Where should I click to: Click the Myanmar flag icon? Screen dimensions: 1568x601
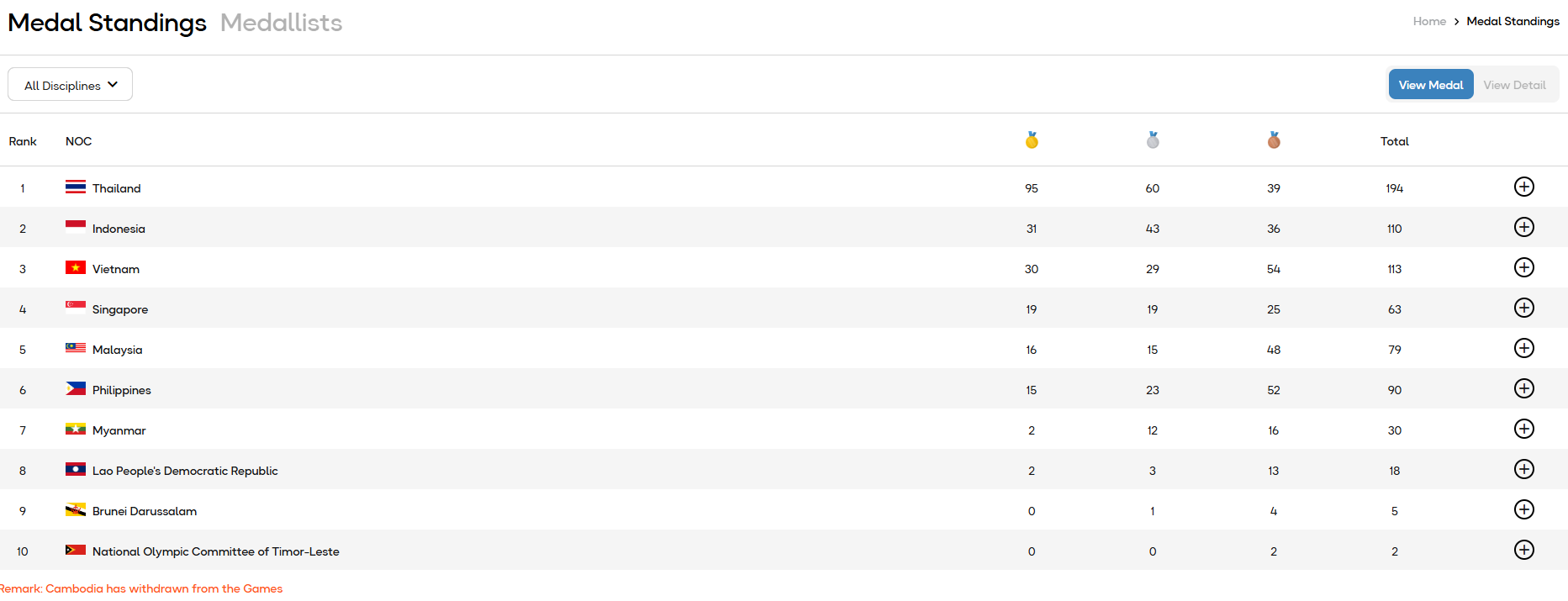(76, 430)
